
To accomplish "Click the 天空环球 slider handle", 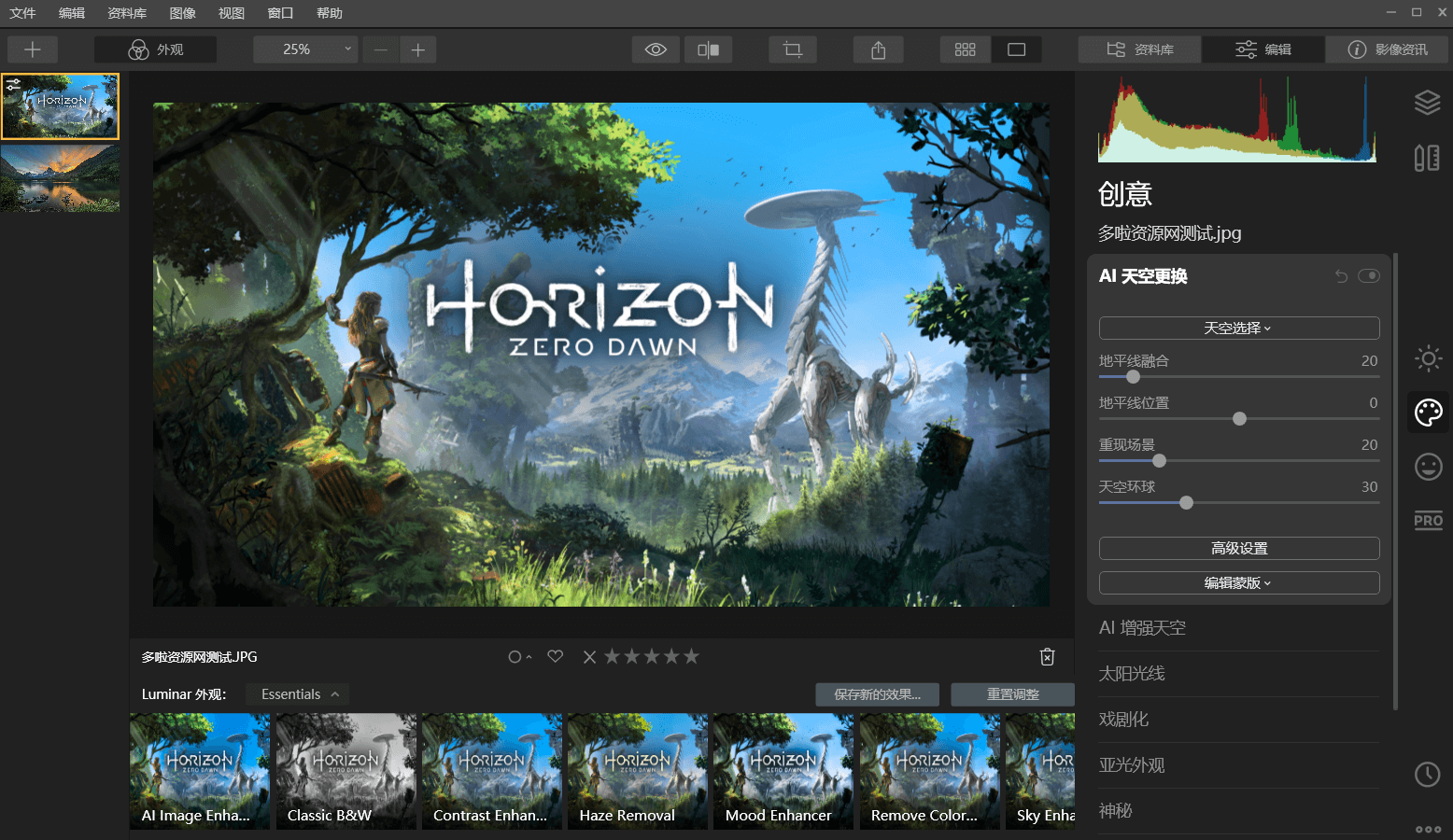I will tap(1186, 503).
